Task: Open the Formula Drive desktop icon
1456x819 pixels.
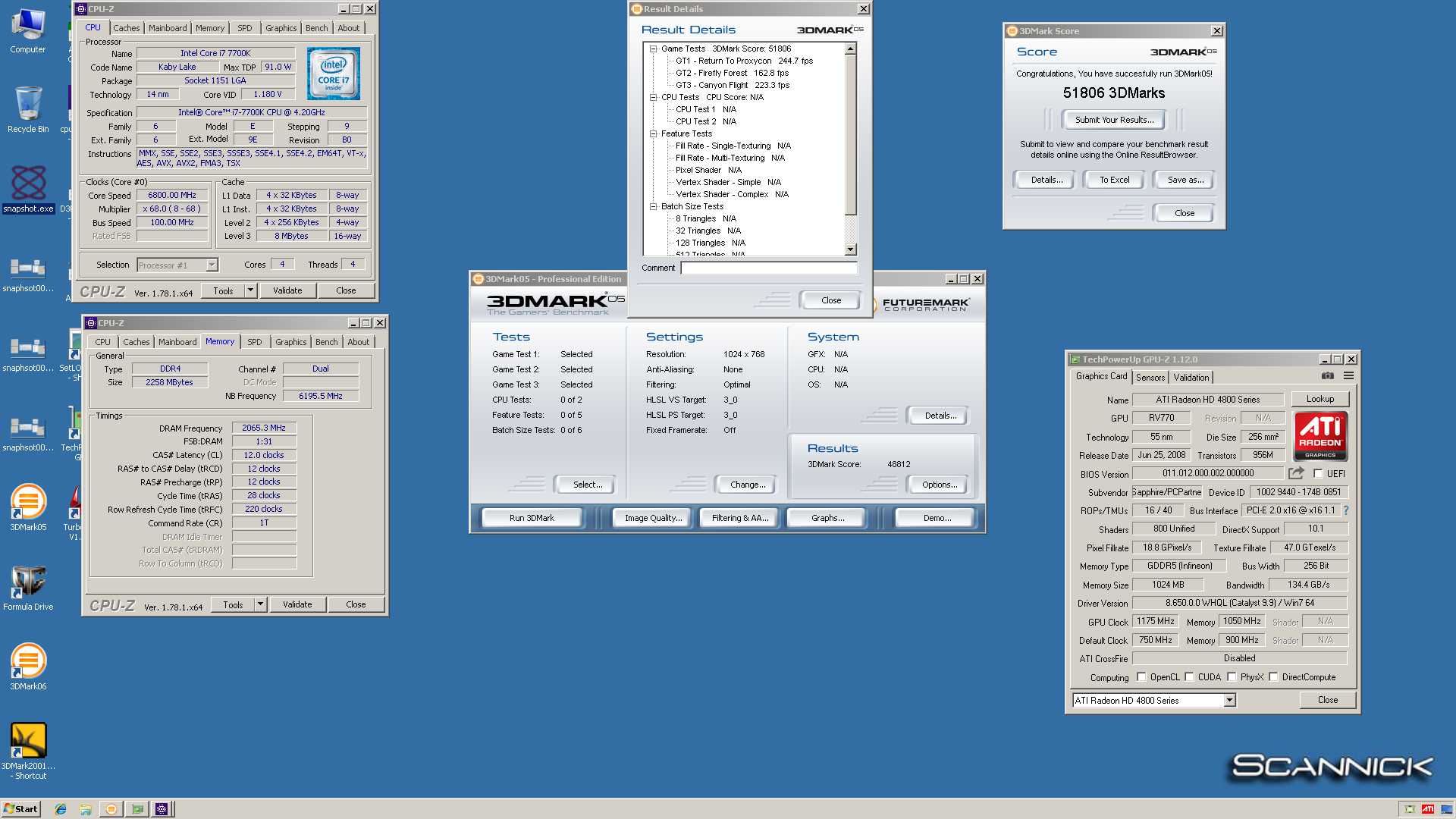Action: [28, 587]
